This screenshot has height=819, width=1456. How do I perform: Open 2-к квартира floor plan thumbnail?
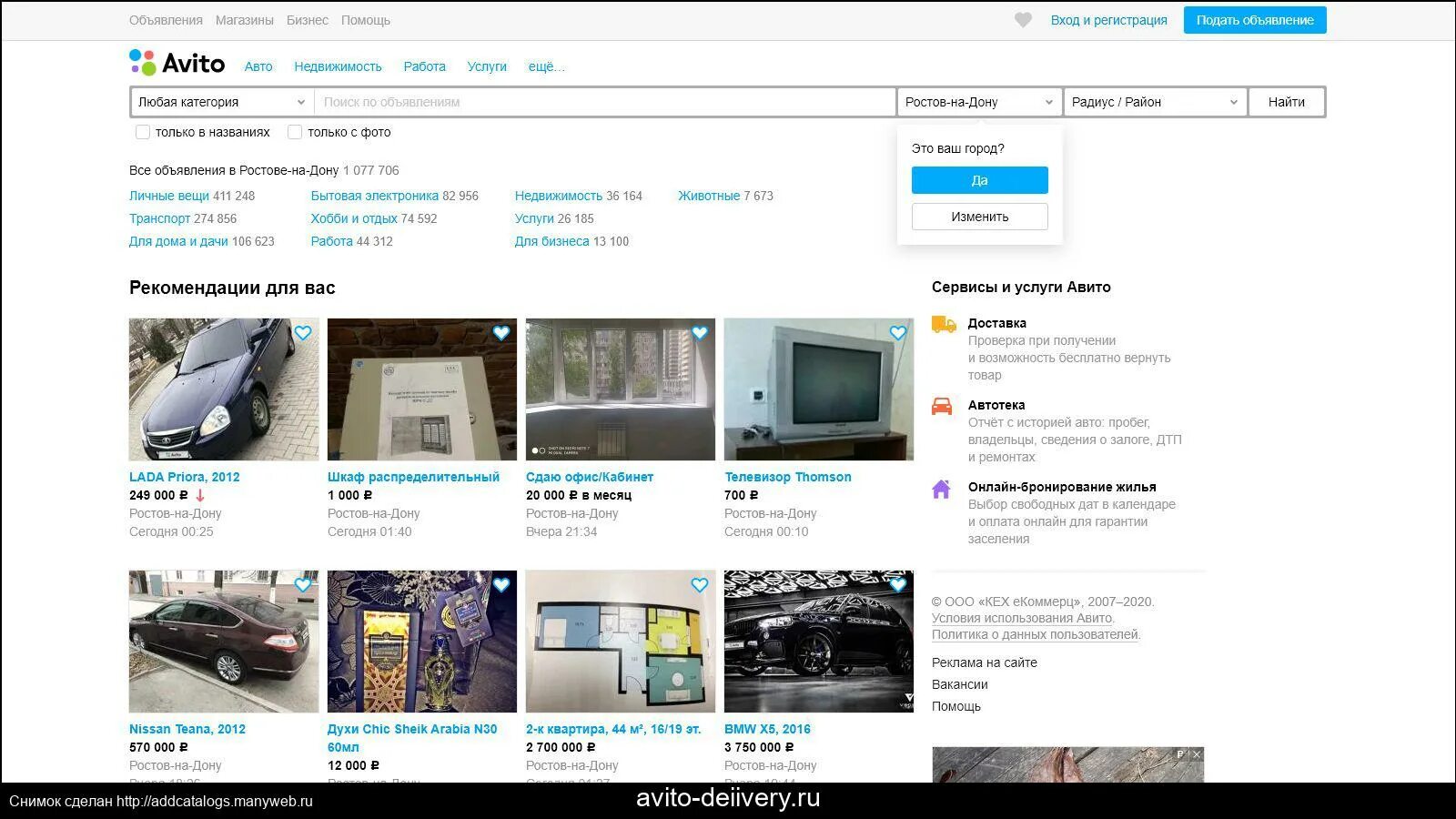[x=621, y=642]
